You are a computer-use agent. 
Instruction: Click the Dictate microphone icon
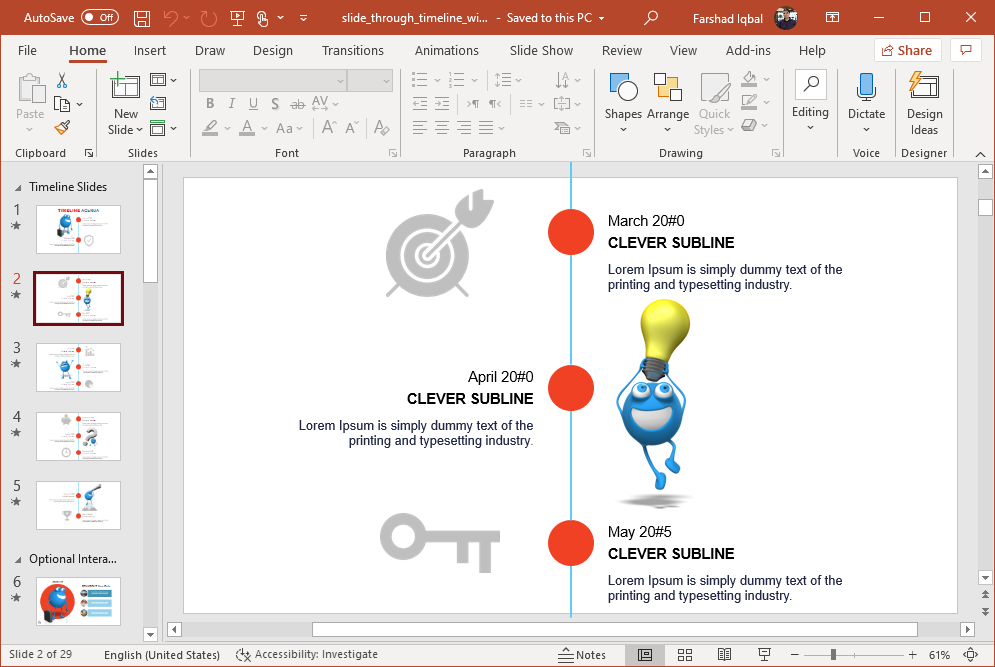pyautogui.click(x=866, y=87)
